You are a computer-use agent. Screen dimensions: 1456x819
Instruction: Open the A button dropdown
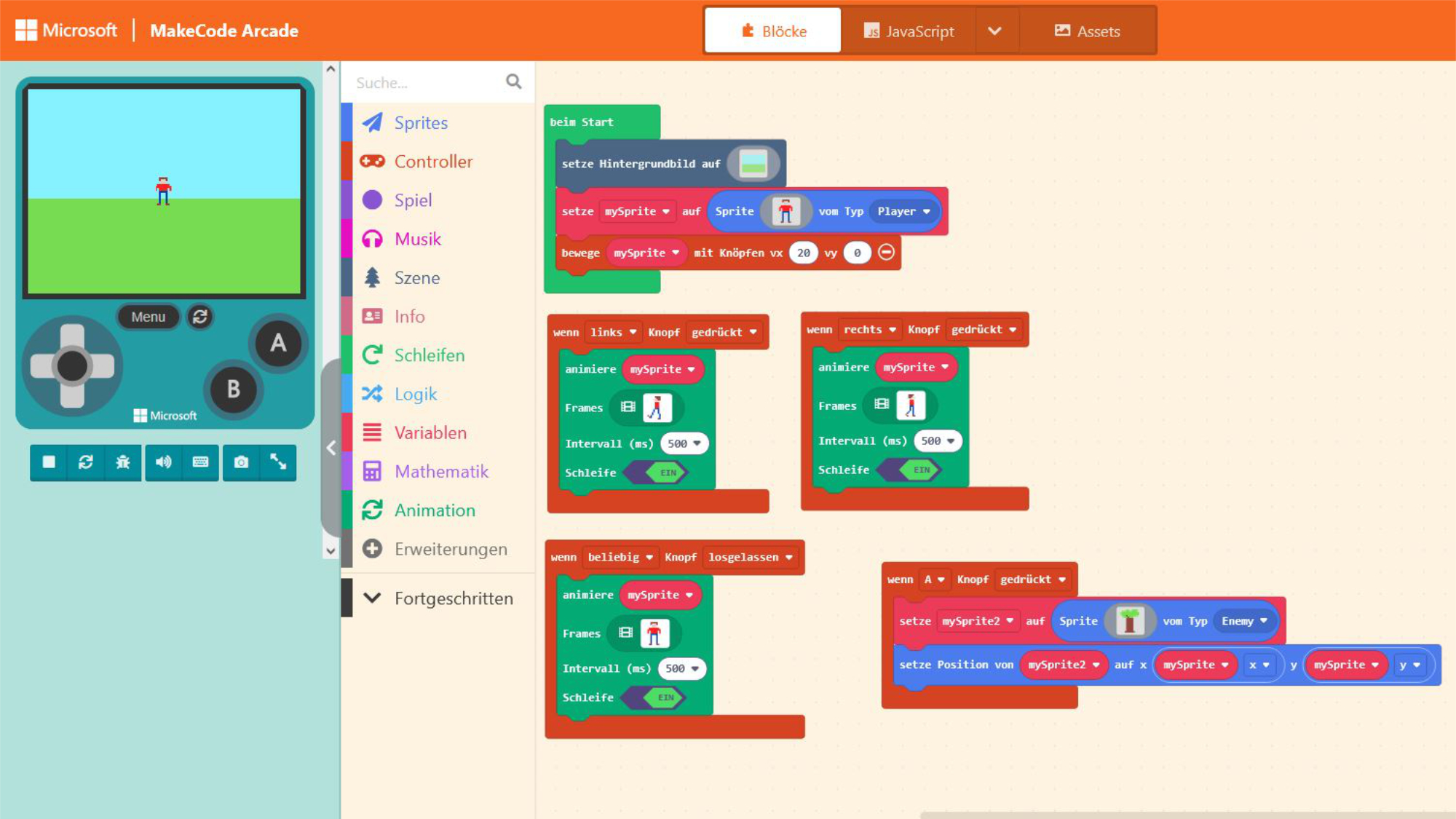[x=934, y=579]
